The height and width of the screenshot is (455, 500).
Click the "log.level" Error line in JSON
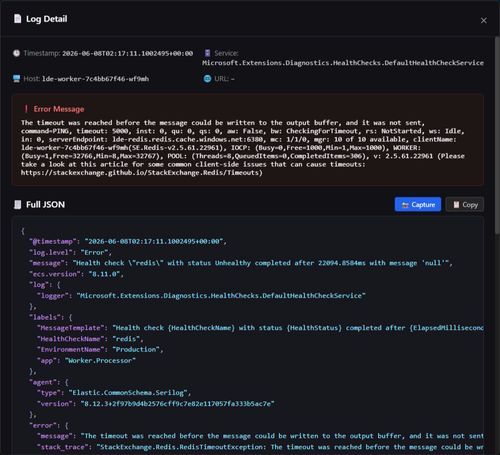(70, 252)
